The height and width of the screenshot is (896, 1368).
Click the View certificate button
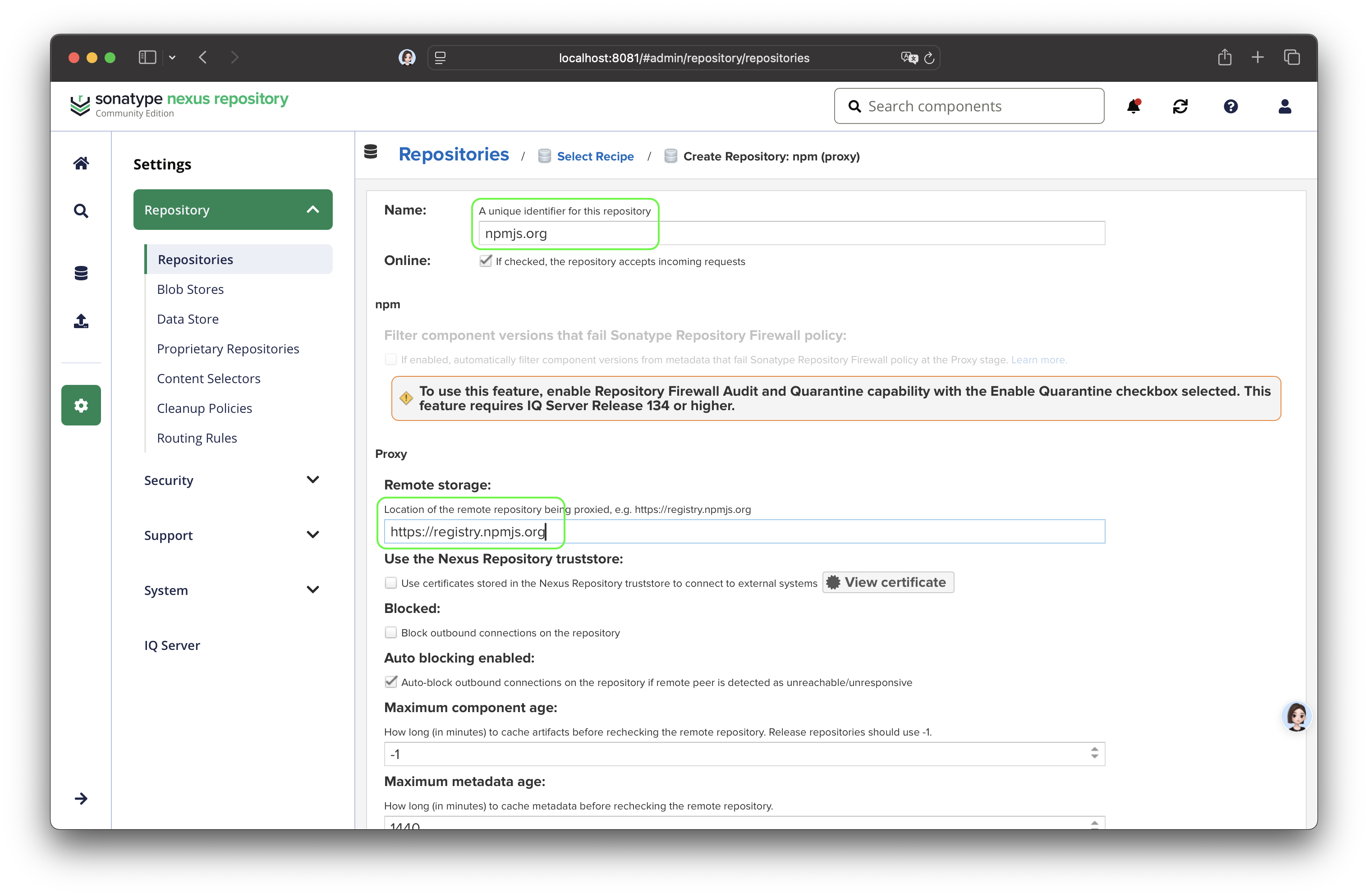[888, 582]
